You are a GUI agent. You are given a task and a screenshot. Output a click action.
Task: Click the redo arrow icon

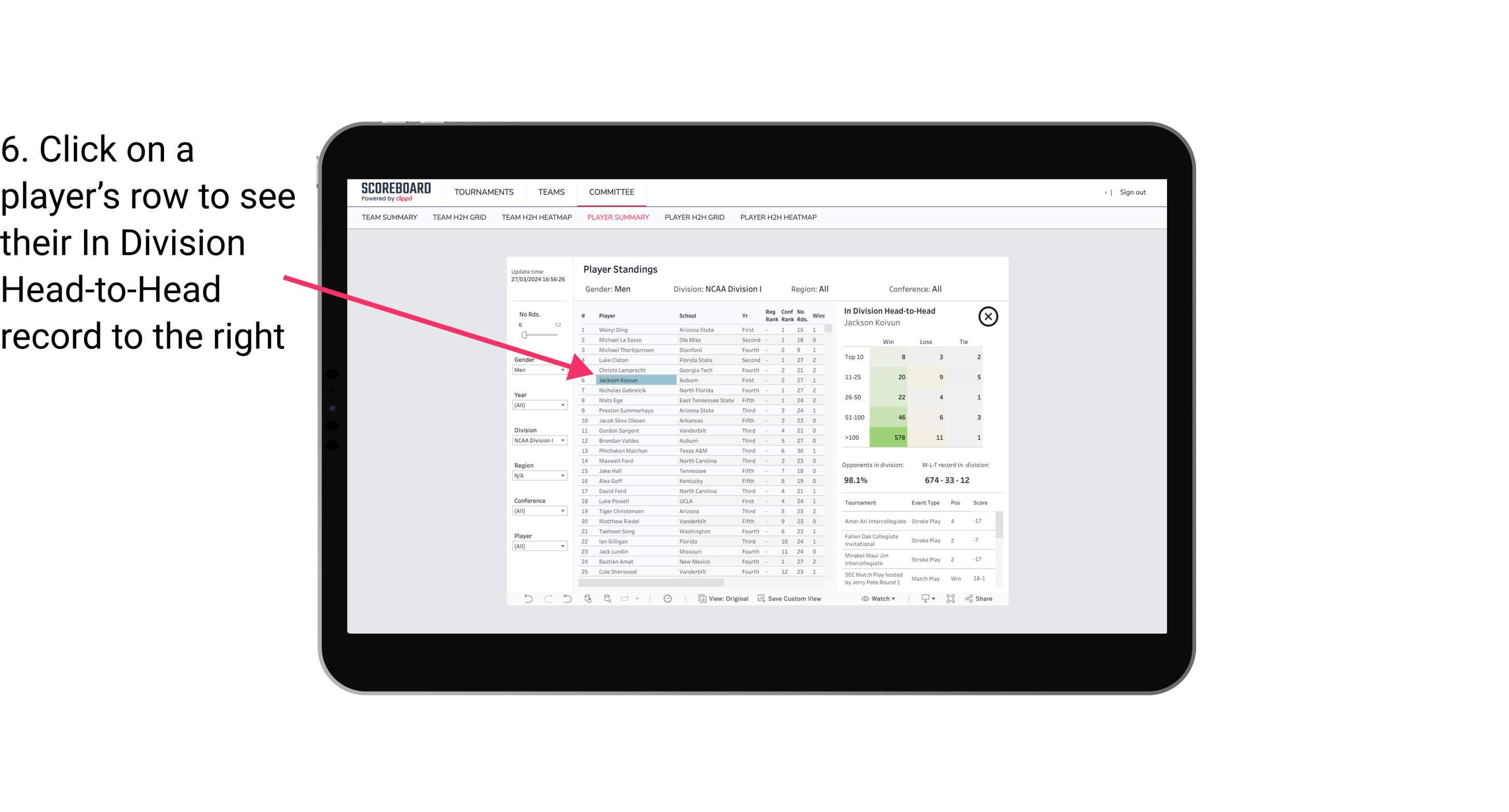point(547,600)
